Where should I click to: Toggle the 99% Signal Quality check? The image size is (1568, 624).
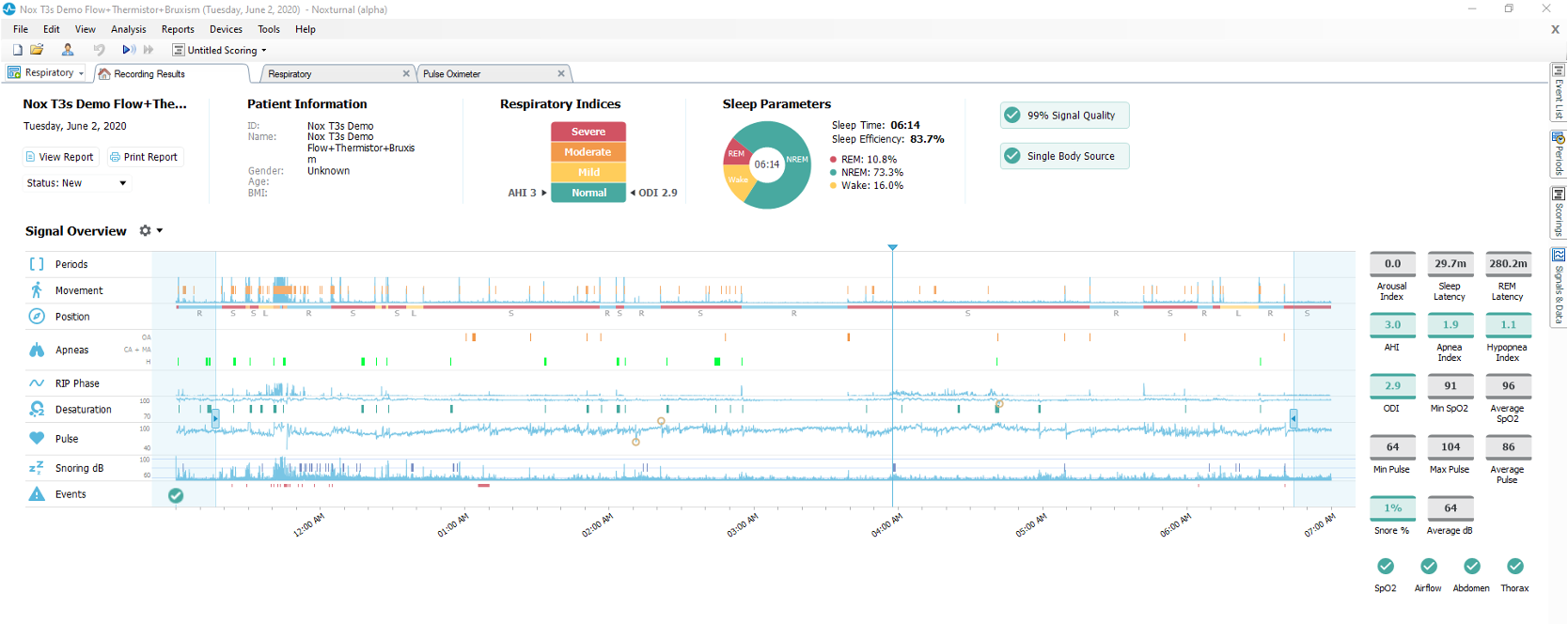(1012, 116)
